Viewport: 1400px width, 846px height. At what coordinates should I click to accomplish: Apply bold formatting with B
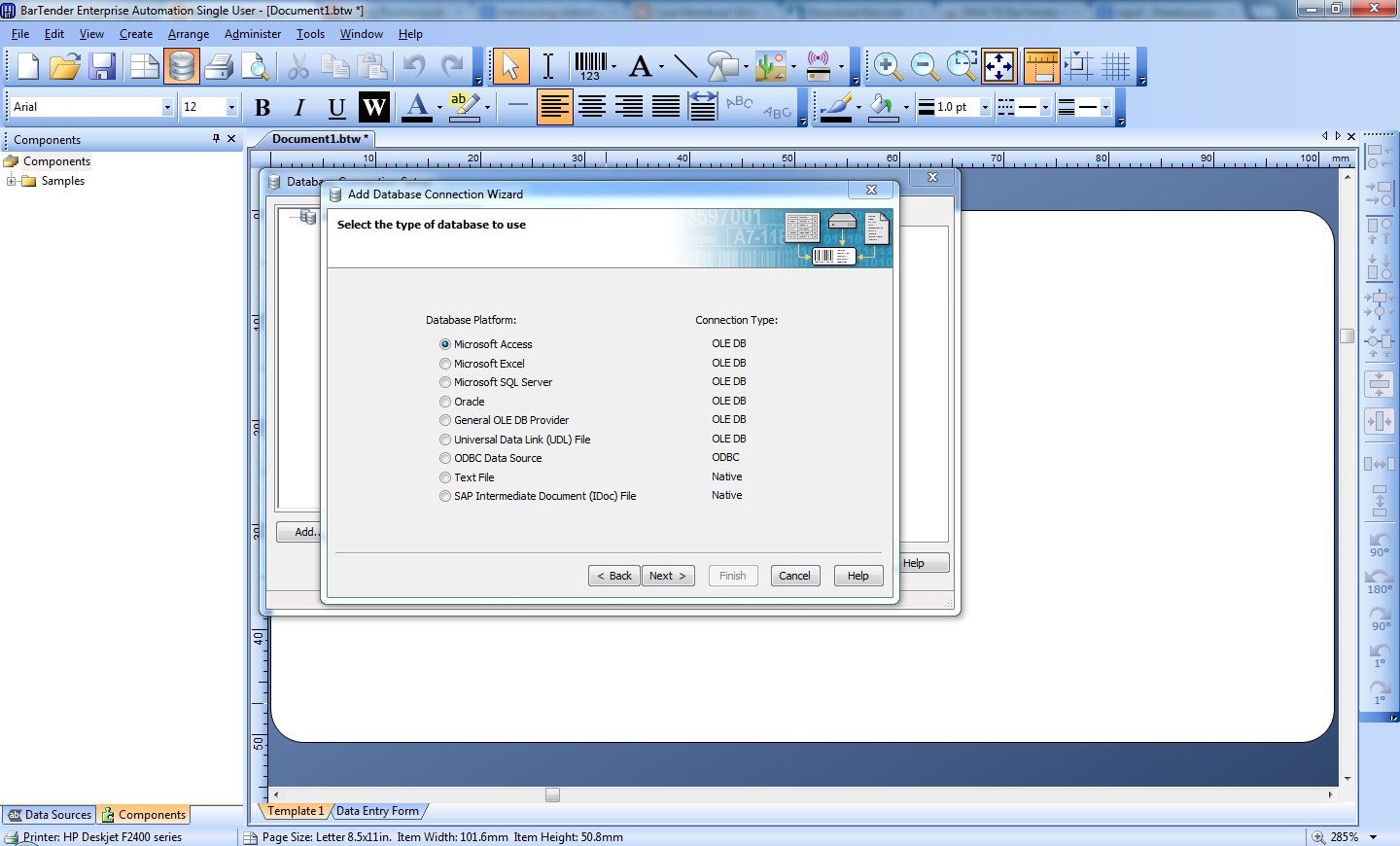(x=262, y=107)
